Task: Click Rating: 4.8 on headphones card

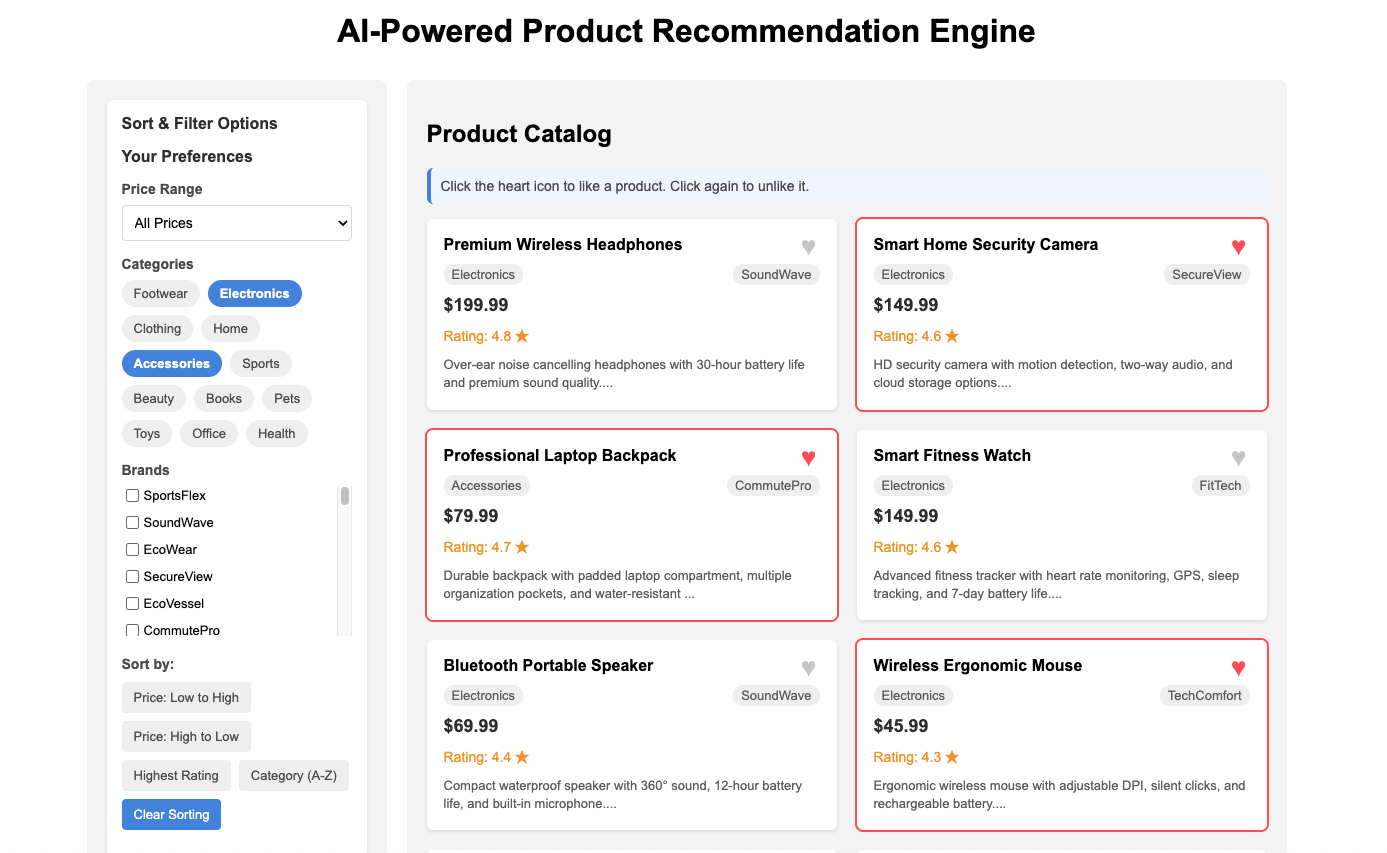Action: coord(486,336)
